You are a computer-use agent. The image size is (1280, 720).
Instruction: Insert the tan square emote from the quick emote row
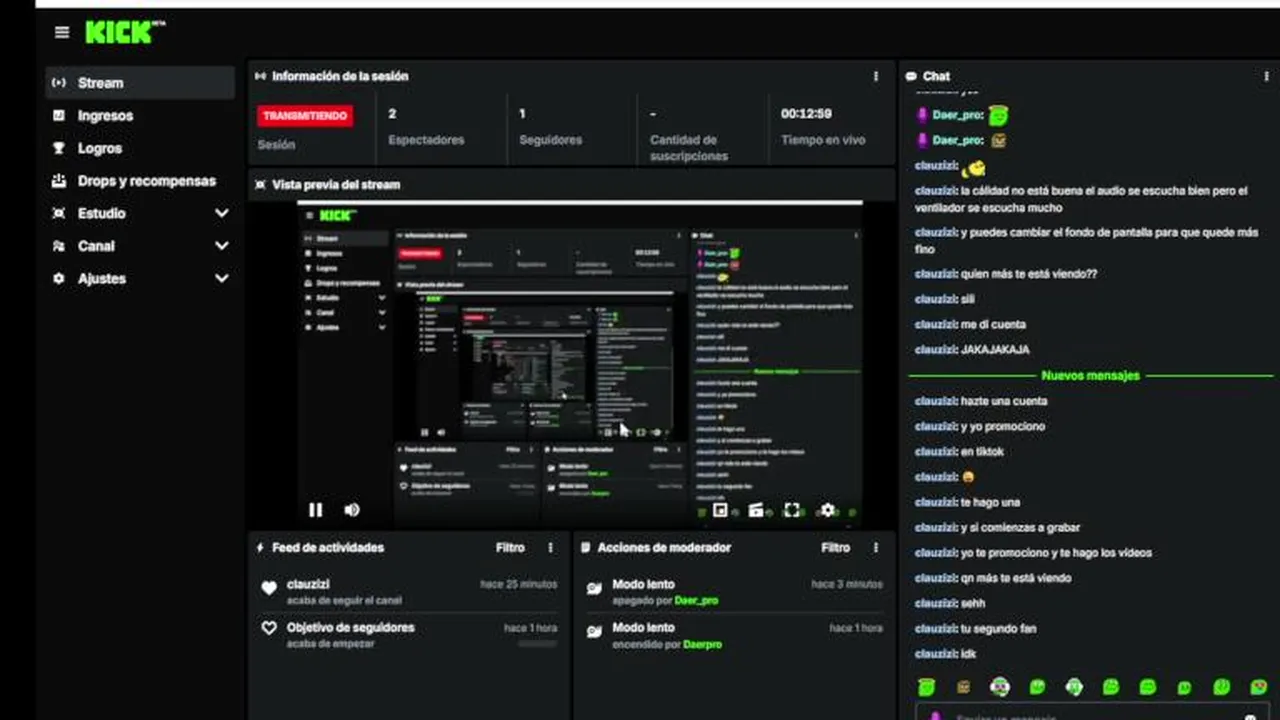tap(964, 687)
